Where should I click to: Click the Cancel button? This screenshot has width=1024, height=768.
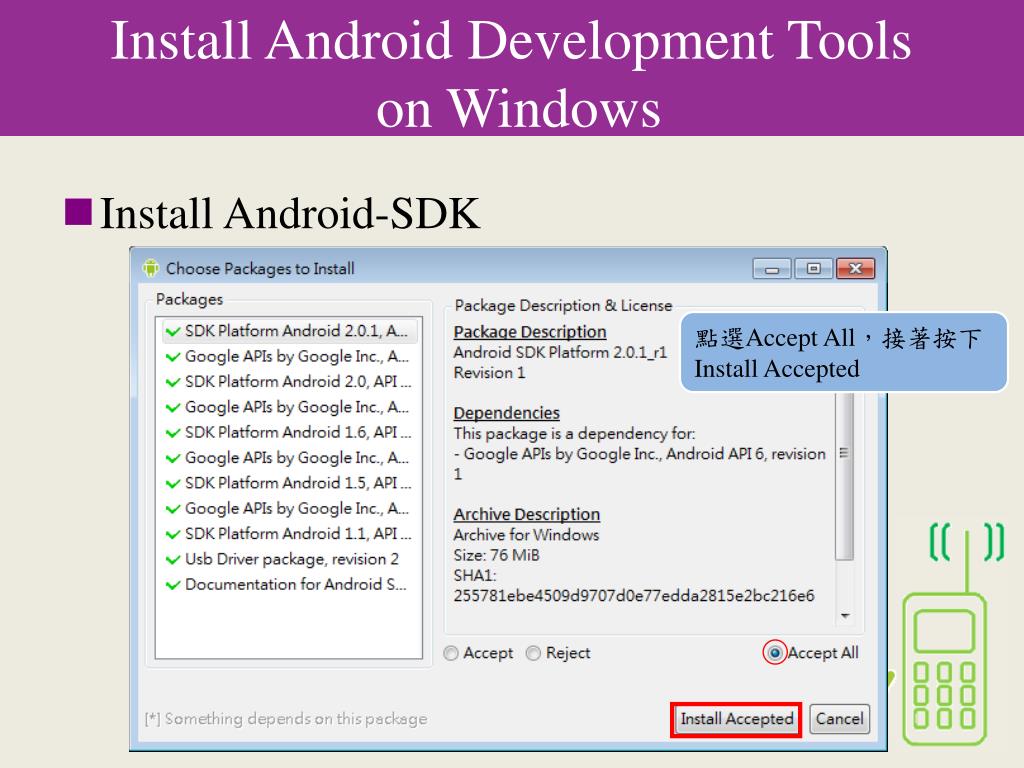click(x=839, y=720)
